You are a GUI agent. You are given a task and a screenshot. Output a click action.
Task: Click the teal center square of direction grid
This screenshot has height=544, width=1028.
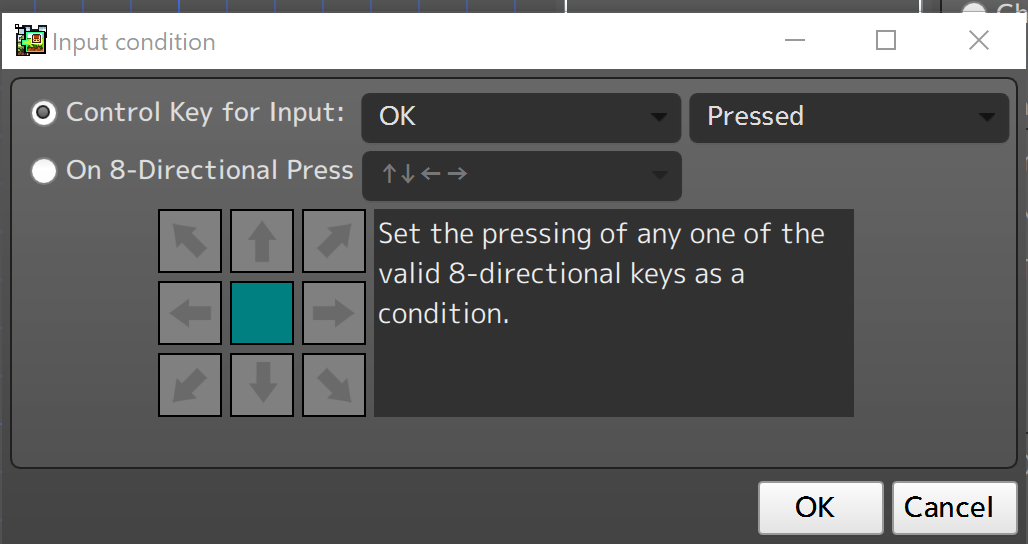[262, 313]
